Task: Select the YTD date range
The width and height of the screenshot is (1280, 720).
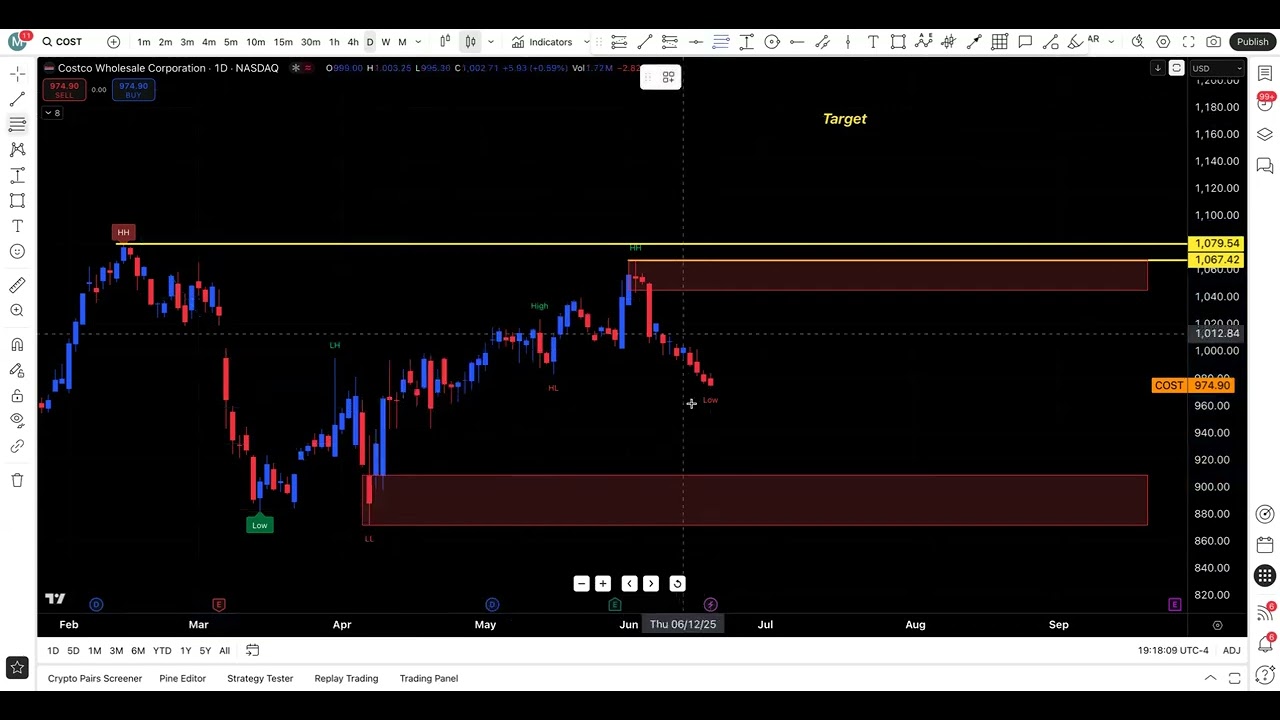Action: (162, 651)
